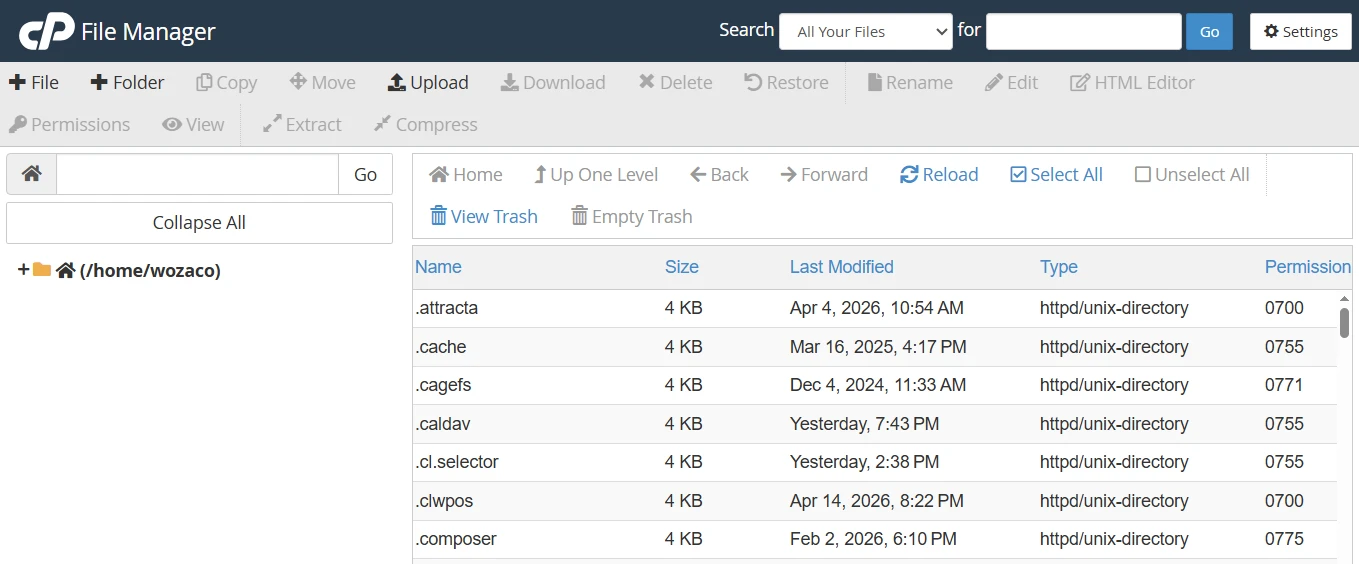Click date Yesterday, 2:38 PM
The image size is (1359, 564).
tap(864, 462)
